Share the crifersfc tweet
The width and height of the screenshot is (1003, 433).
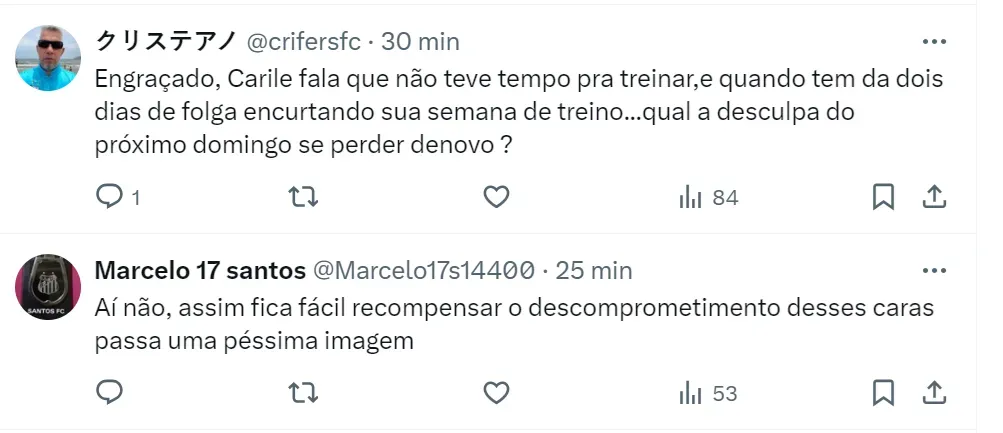coord(933,197)
